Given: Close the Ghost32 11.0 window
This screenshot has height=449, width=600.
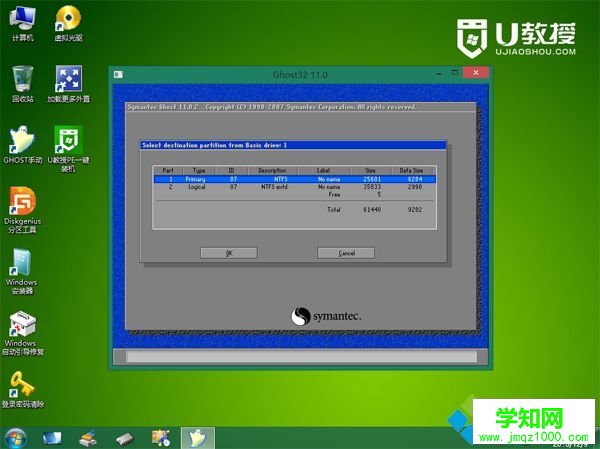Looking at the screenshot, I should click(476, 72).
